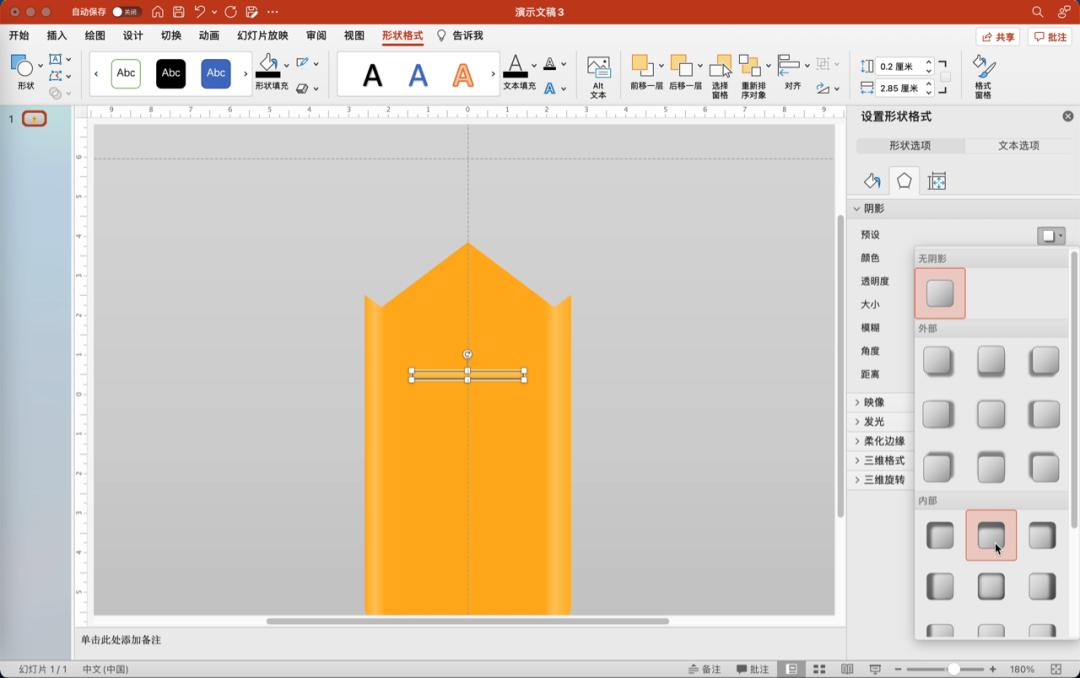The image size is (1080, 678).
Task: Open the Animations (动画) ribbon tab
Action: pos(209,35)
